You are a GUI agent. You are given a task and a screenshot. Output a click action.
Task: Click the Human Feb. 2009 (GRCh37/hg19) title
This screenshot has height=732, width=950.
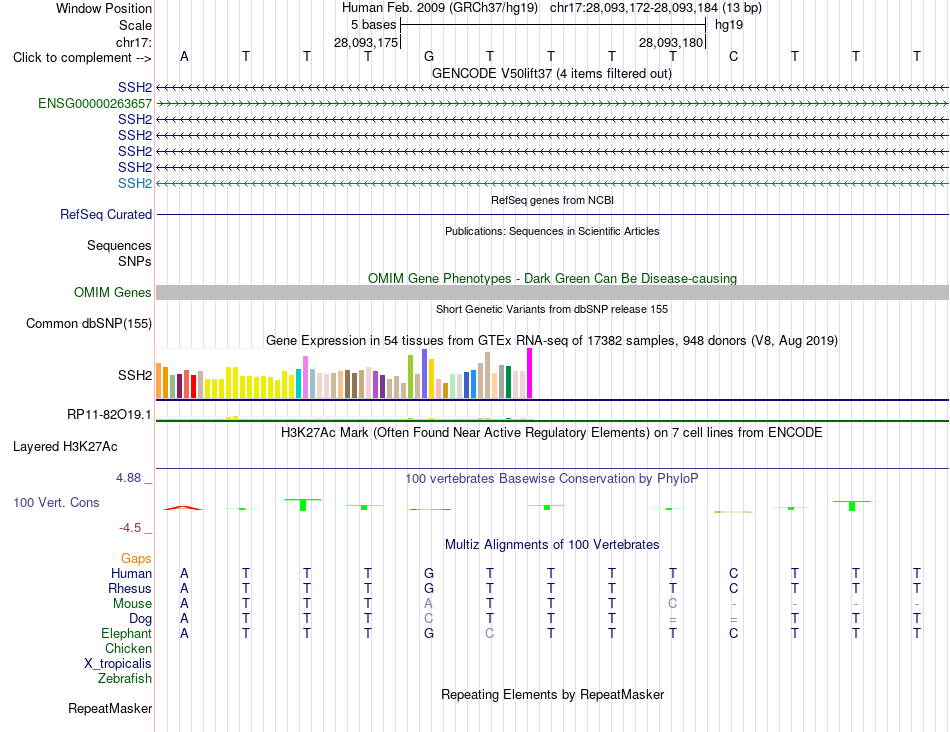pyautogui.click(x=440, y=8)
